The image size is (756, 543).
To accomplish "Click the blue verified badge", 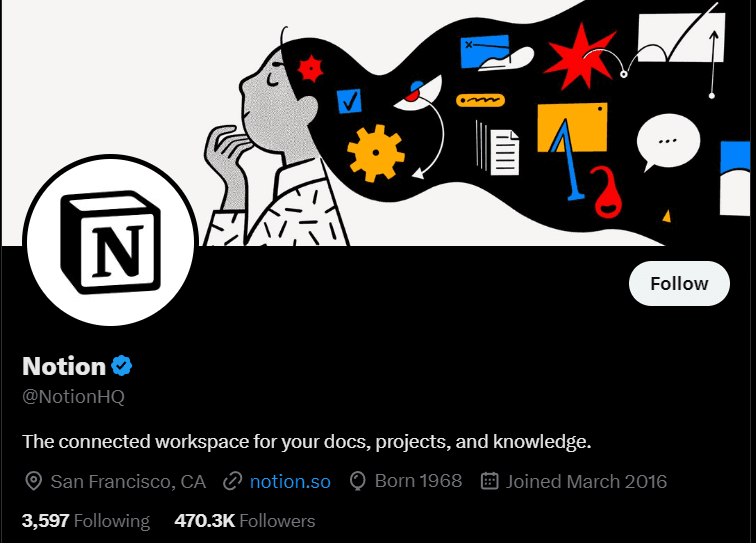I will 122,366.
